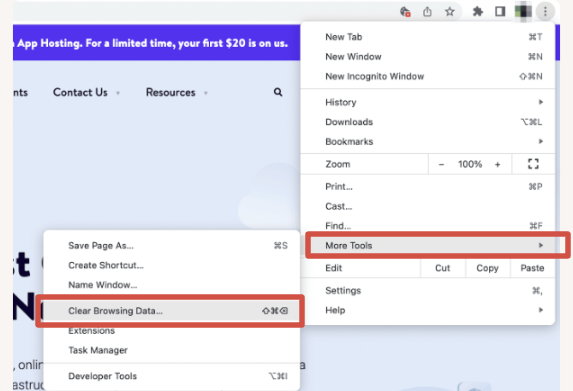Open the profile avatar in toolbar

[523, 12]
